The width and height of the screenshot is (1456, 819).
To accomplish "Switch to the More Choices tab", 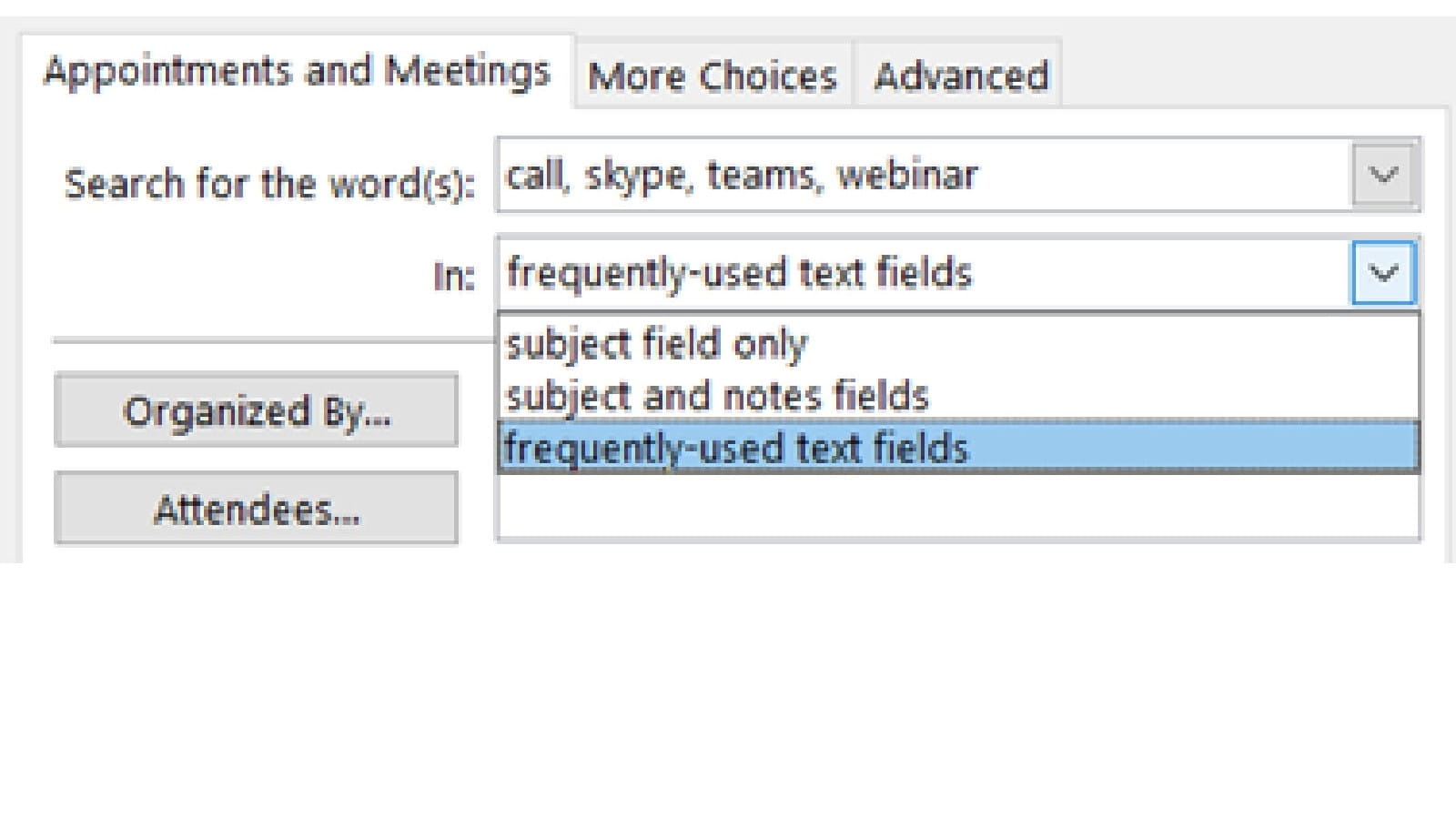I will click(712, 76).
